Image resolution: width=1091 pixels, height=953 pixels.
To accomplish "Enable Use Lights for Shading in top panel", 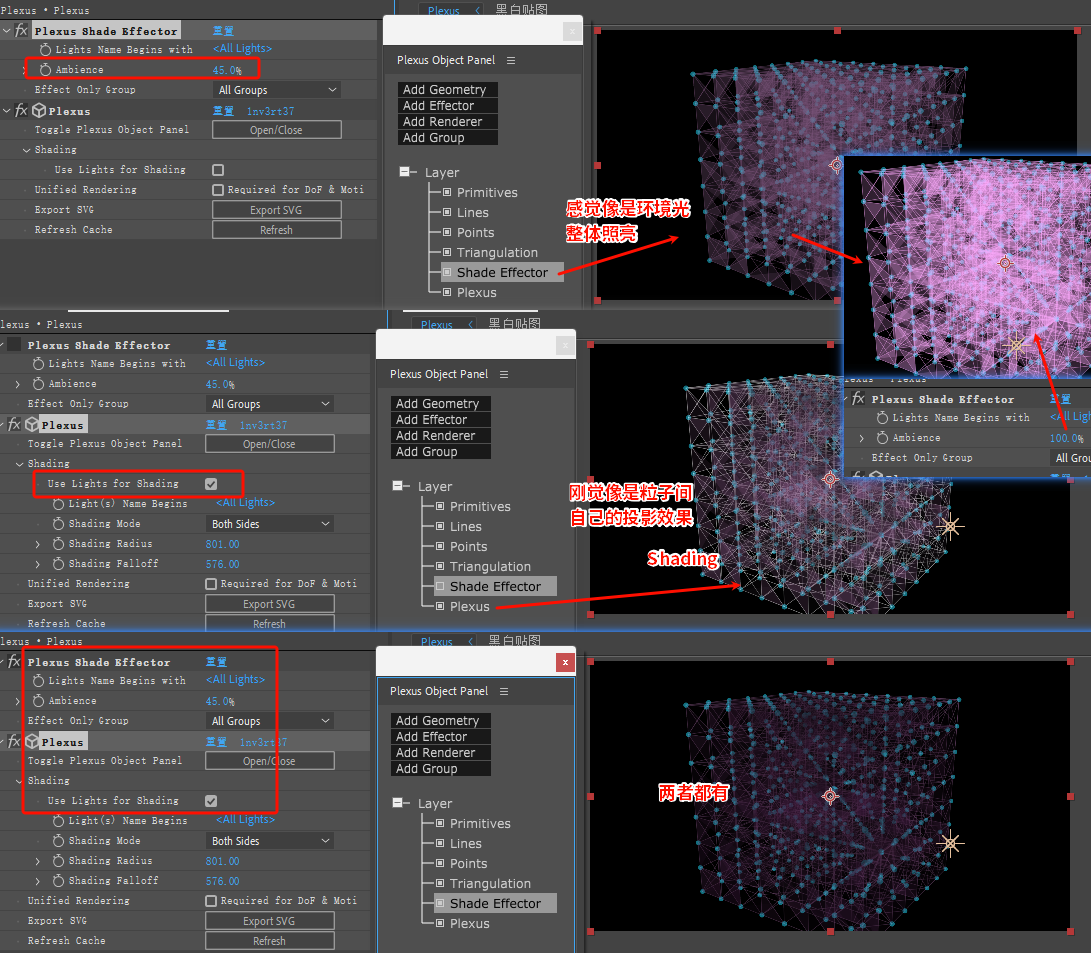I will point(218,170).
